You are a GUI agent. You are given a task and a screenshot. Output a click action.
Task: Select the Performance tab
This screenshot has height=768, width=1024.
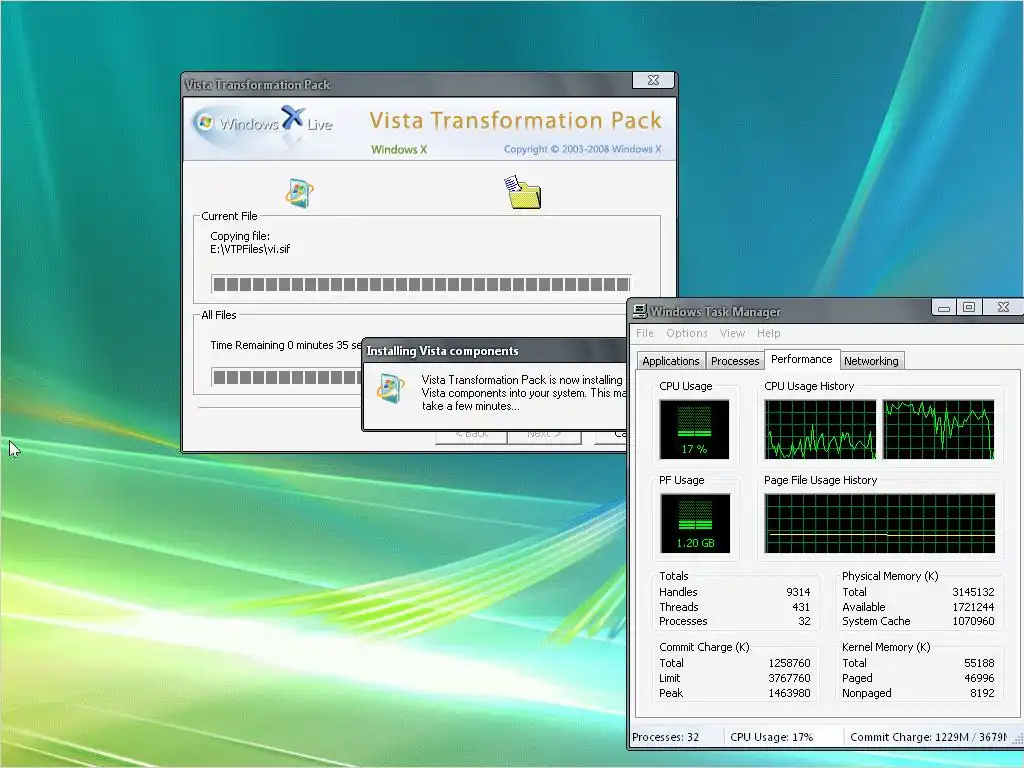(x=801, y=359)
